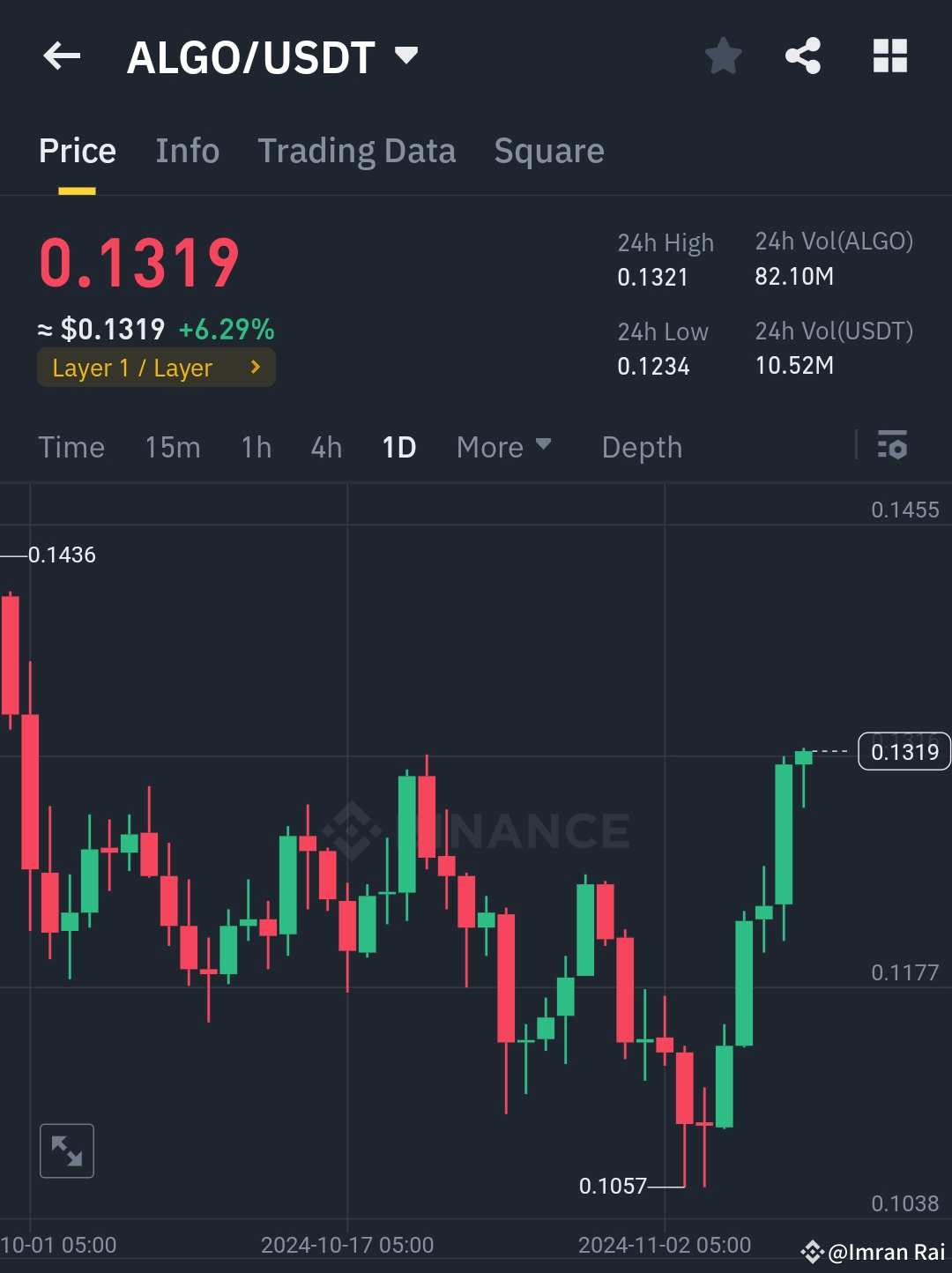The image size is (952, 1273).
Task: Open the Square tab
Action: pyautogui.click(x=548, y=151)
